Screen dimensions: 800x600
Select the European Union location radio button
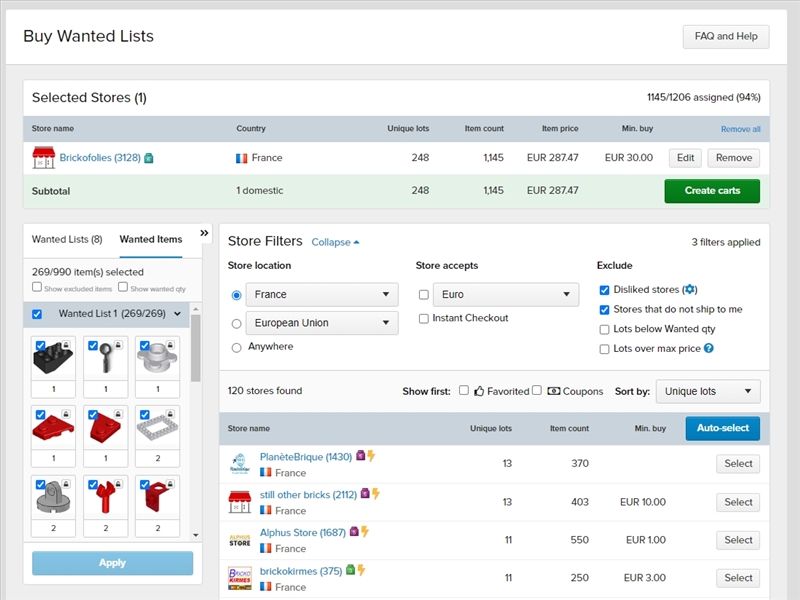pyautogui.click(x=236, y=323)
